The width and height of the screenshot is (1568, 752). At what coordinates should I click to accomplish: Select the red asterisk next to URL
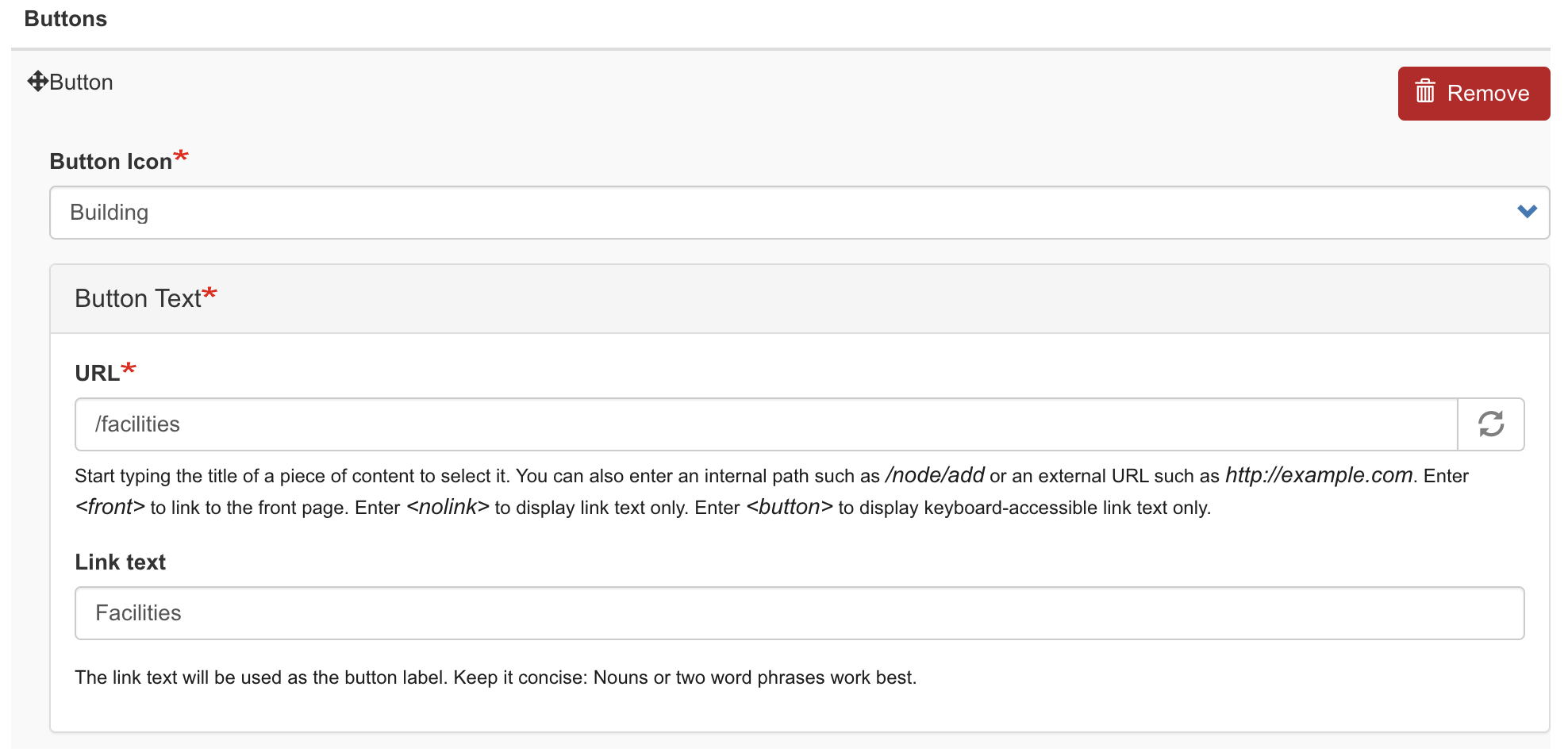pyautogui.click(x=129, y=367)
